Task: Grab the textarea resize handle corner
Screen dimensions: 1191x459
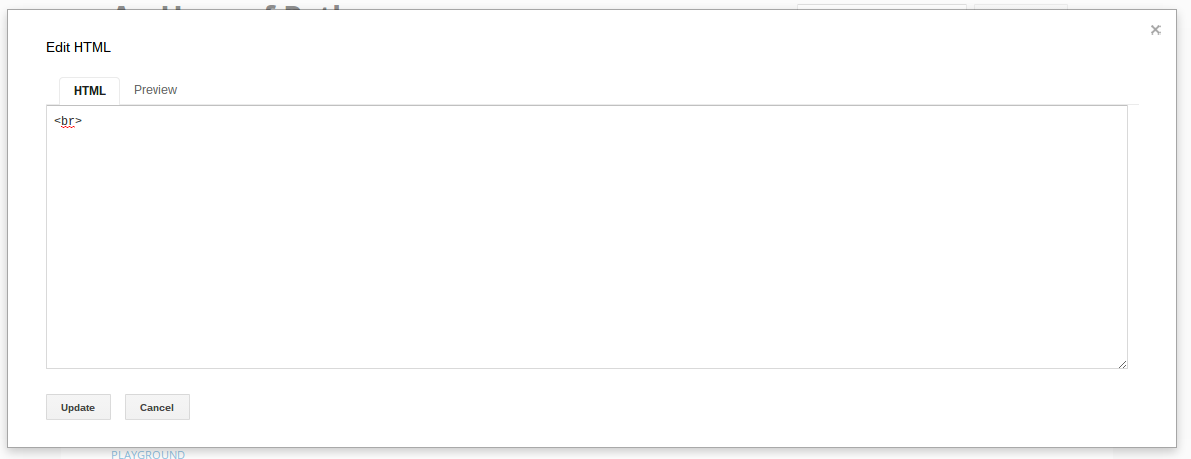Action: (x=1122, y=364)
